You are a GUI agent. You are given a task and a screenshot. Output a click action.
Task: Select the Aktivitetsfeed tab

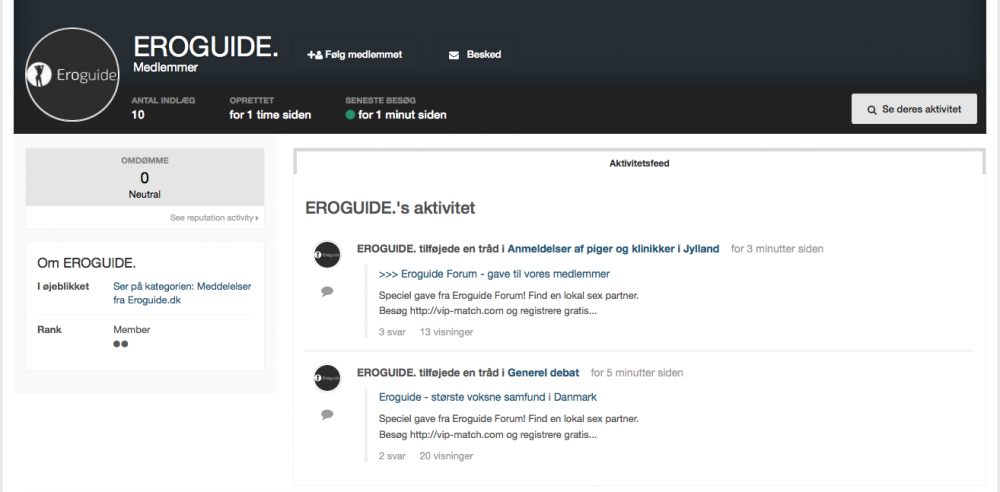click(x=639, y=163)
